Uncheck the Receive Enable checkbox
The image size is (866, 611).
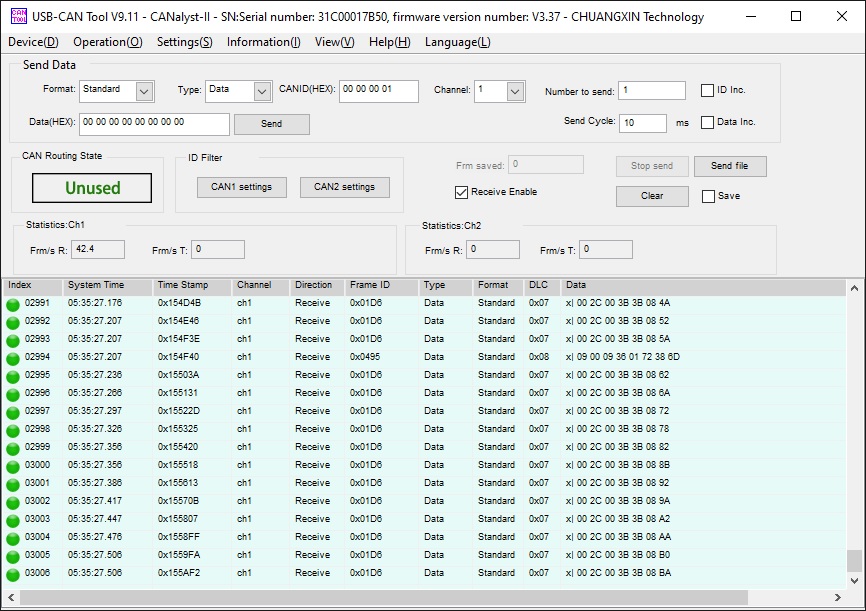pos(461,192)
